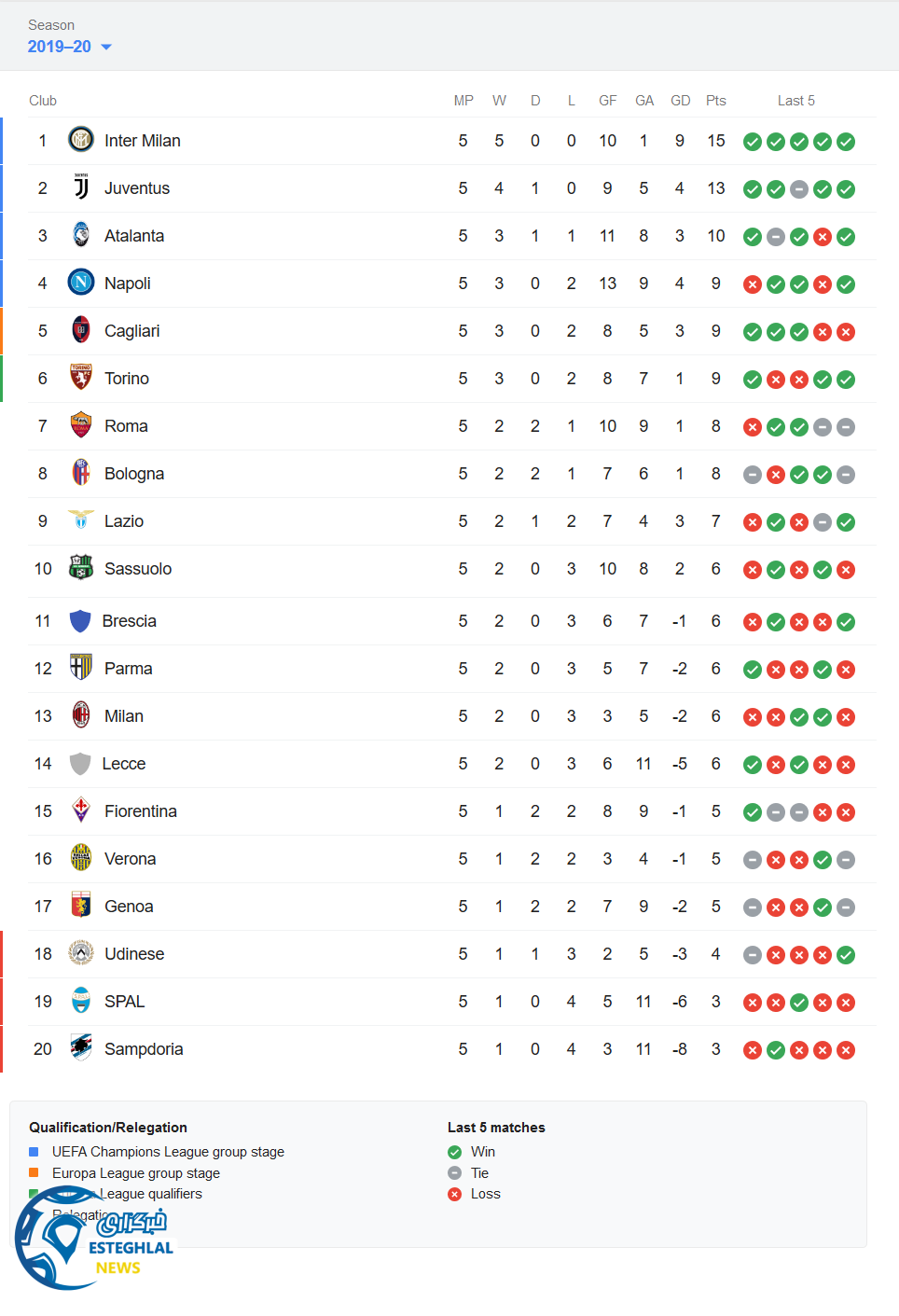
Task: Click the Fiorentina club logo
Action: [x=81, y=810]
